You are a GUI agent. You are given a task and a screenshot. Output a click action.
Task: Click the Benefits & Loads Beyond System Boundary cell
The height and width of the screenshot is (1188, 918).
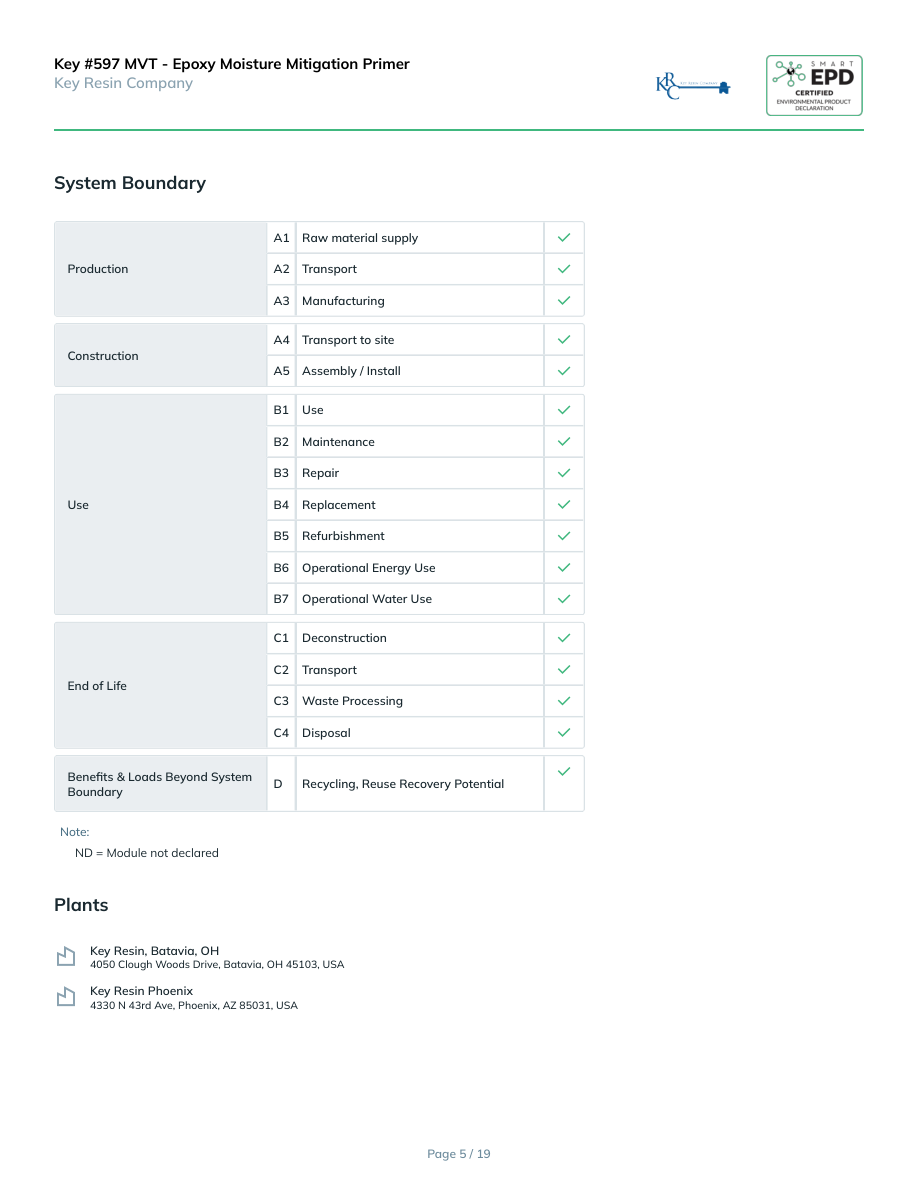160,784
